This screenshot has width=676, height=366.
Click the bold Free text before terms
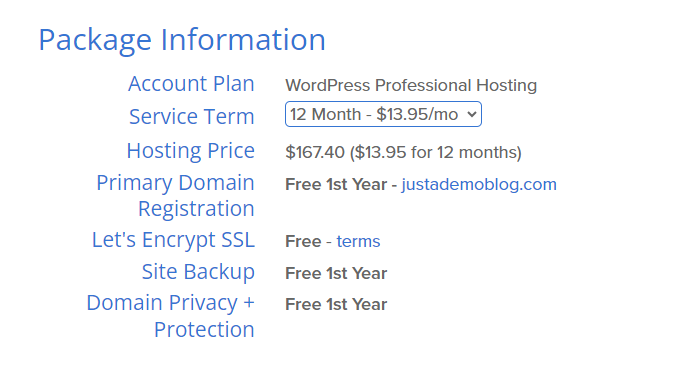click(x=303, y=241)
